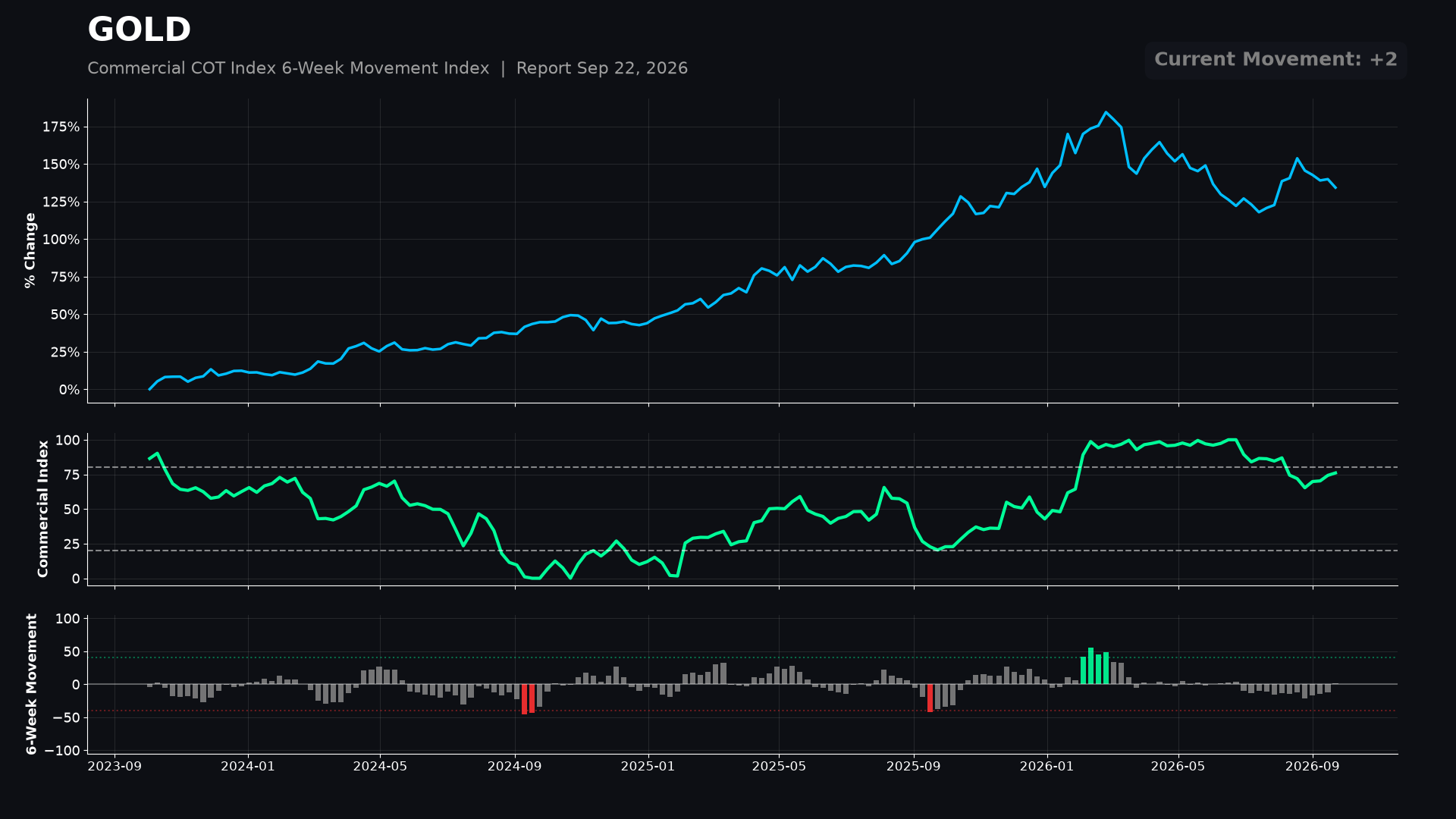Click the 2025-05 x-axis date label
Viewport: 1456px width, 819px height.
(x=779, y=767)
